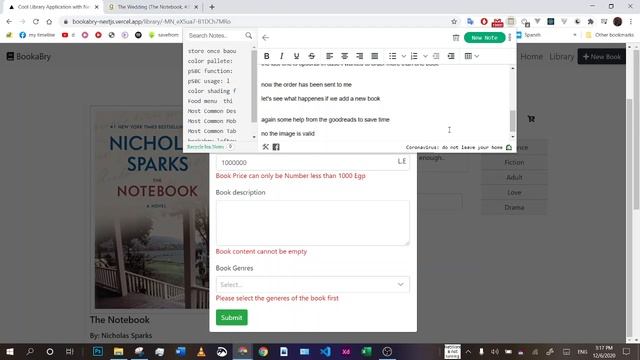Toggle bold formatting in the notes editor

coord(267,56)
